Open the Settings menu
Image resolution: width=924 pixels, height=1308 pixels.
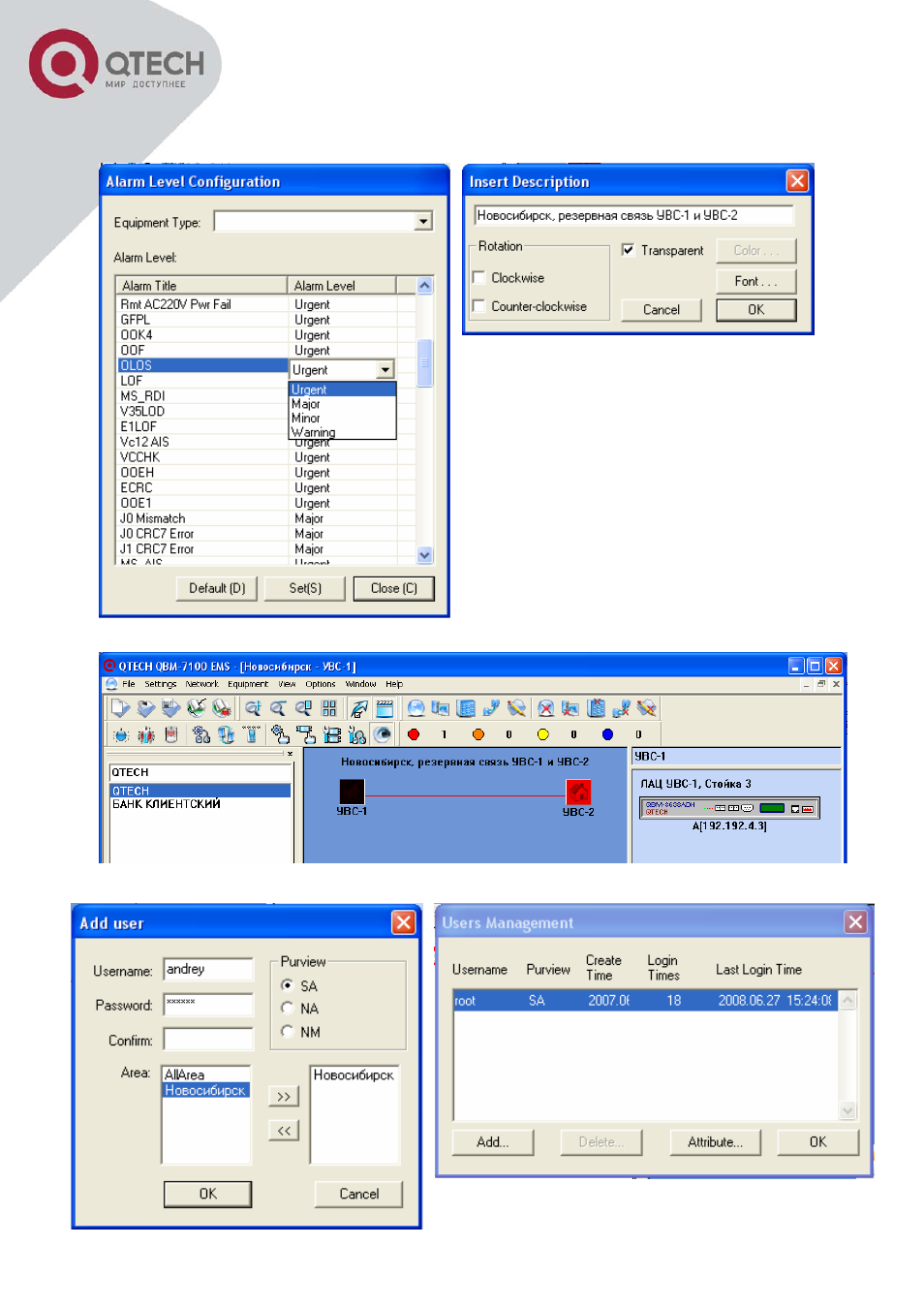click(161, 684)
